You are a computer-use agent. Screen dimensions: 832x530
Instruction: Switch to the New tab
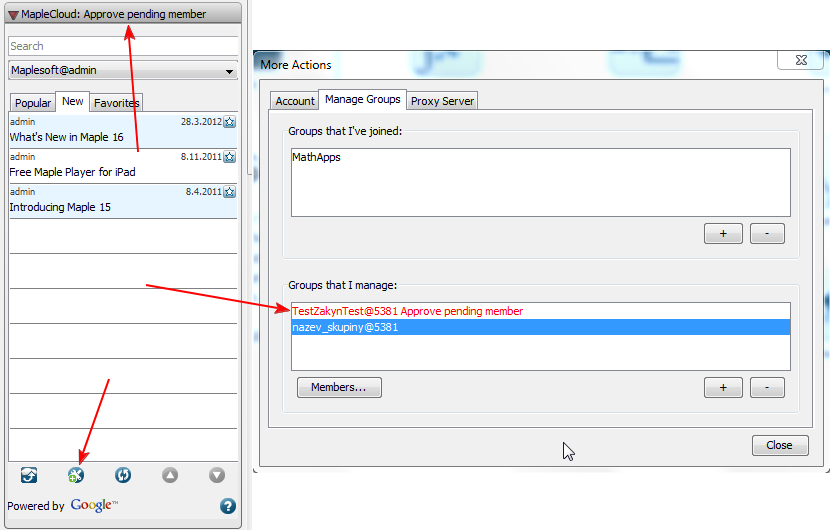pos(73,101)
